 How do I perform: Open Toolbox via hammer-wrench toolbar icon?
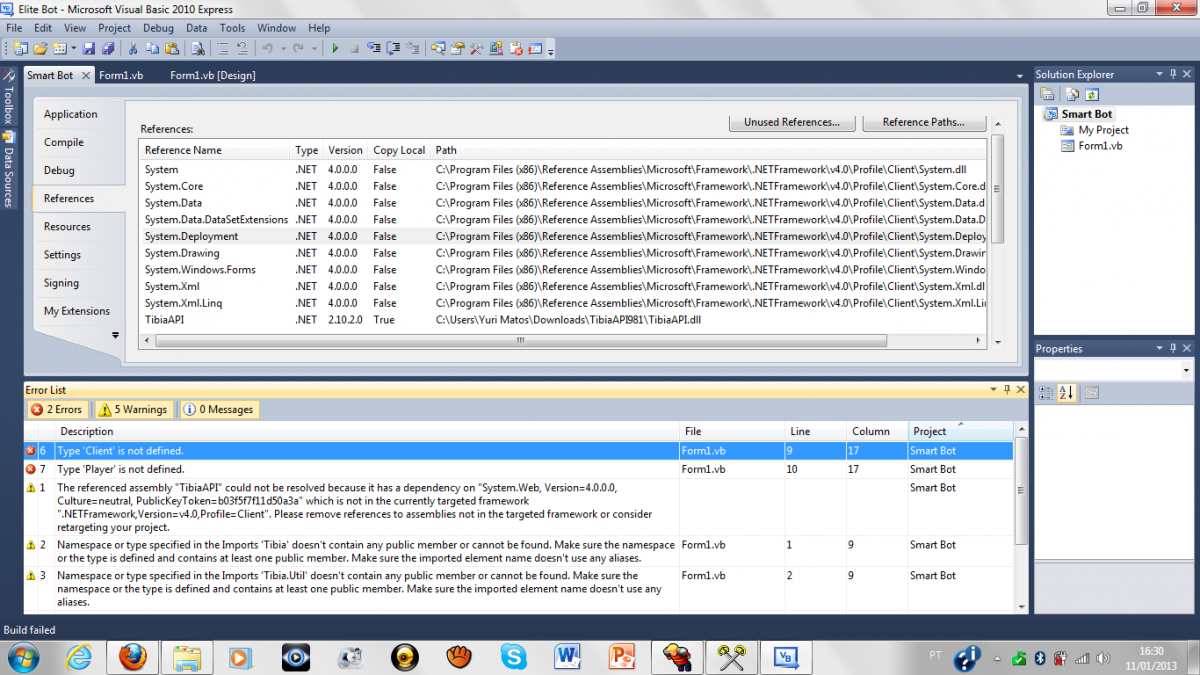coord(476,48)
